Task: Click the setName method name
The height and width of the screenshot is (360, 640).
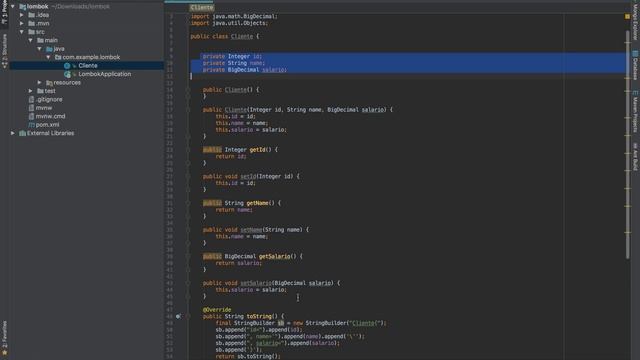Action: coord(251,230)
